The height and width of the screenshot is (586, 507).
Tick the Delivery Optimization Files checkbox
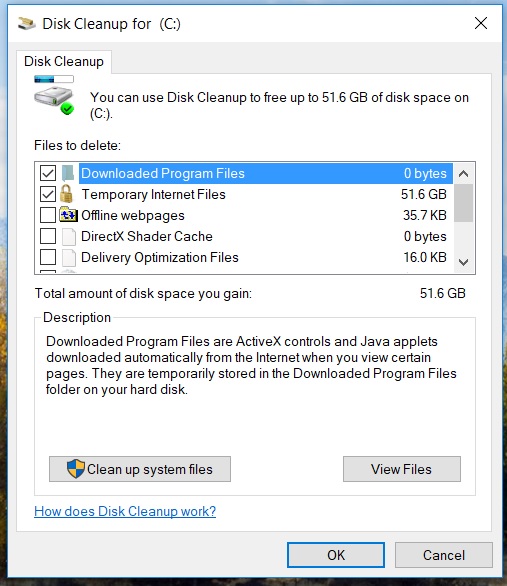coord(48,257)
